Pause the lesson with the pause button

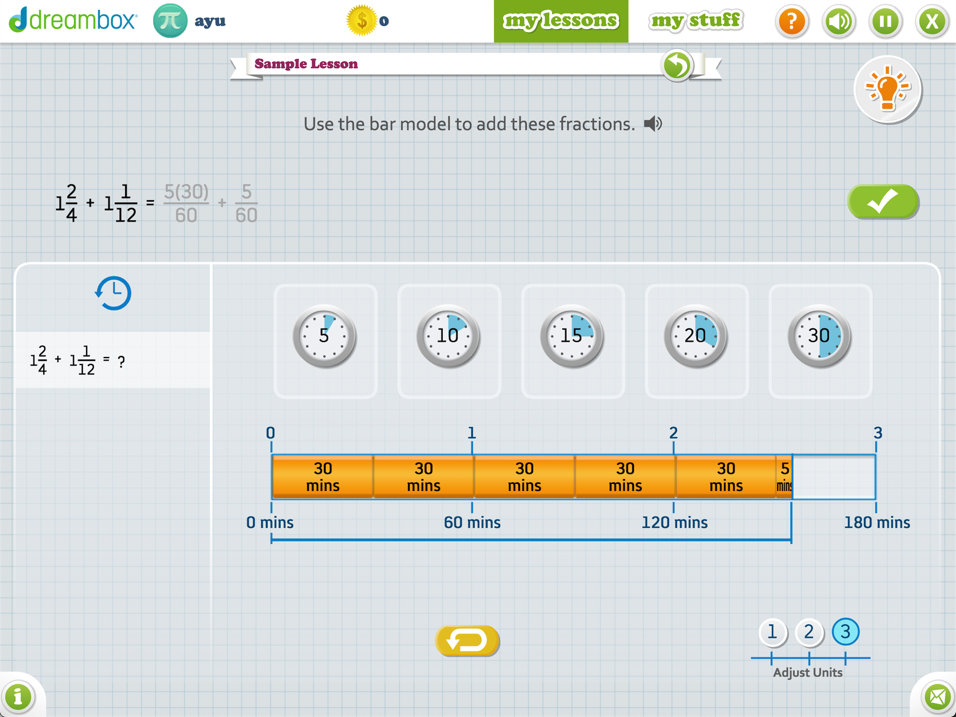885,21
